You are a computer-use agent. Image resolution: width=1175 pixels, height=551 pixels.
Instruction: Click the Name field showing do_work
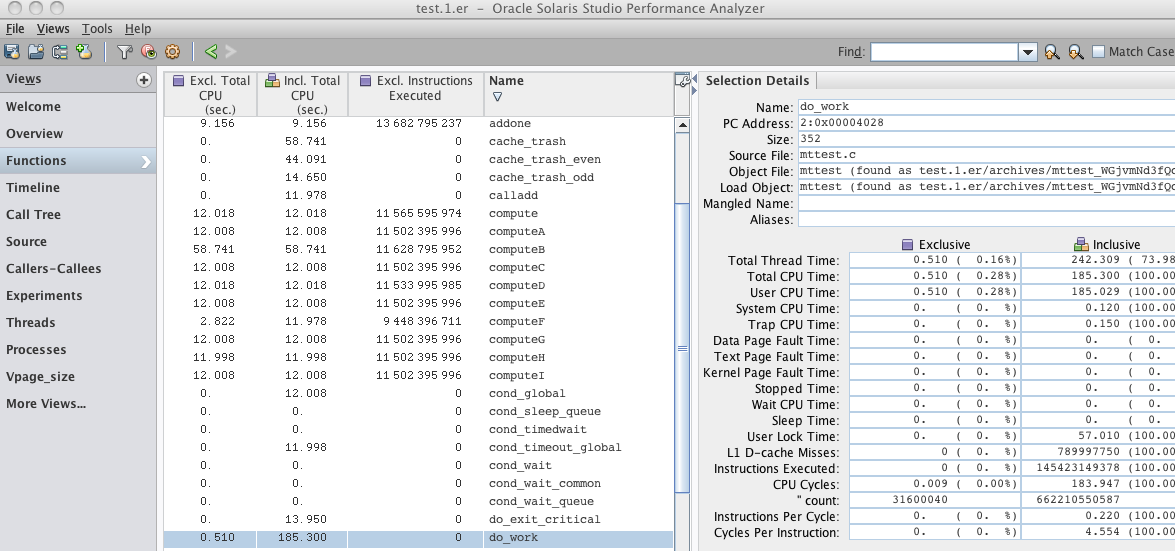click(986, 106)
